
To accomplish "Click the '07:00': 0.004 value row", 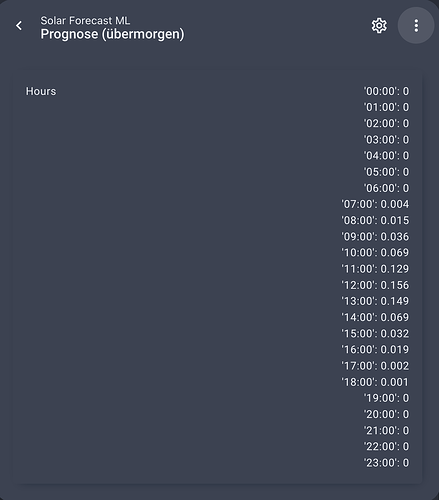I will [375, 204].
